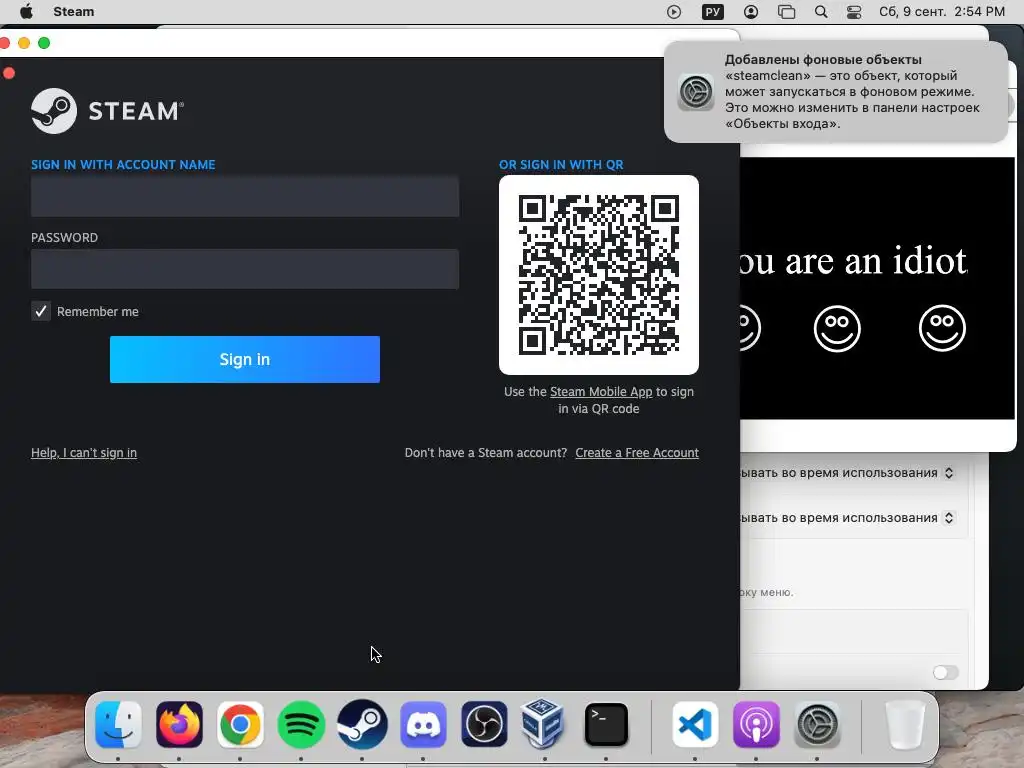Image resolution: width=1024 pixels, height=768 pixels.
Task: Open System Settings from the dock
Action: coord(817,724)
